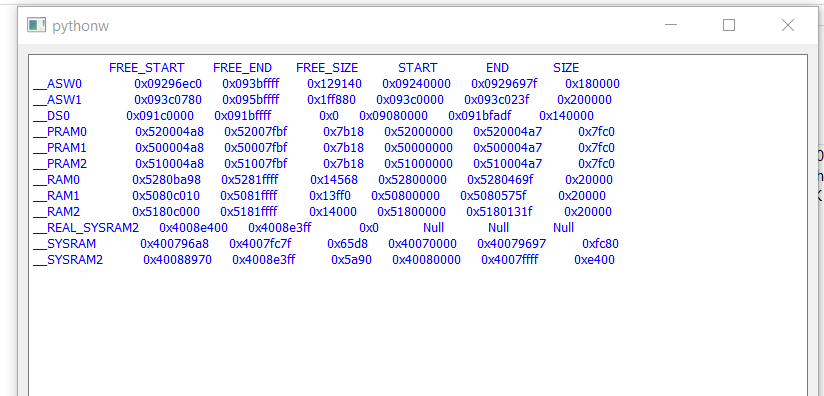824x396 pixels.
Task: Select the __RAM2 row label
Action: coord(56,212)
